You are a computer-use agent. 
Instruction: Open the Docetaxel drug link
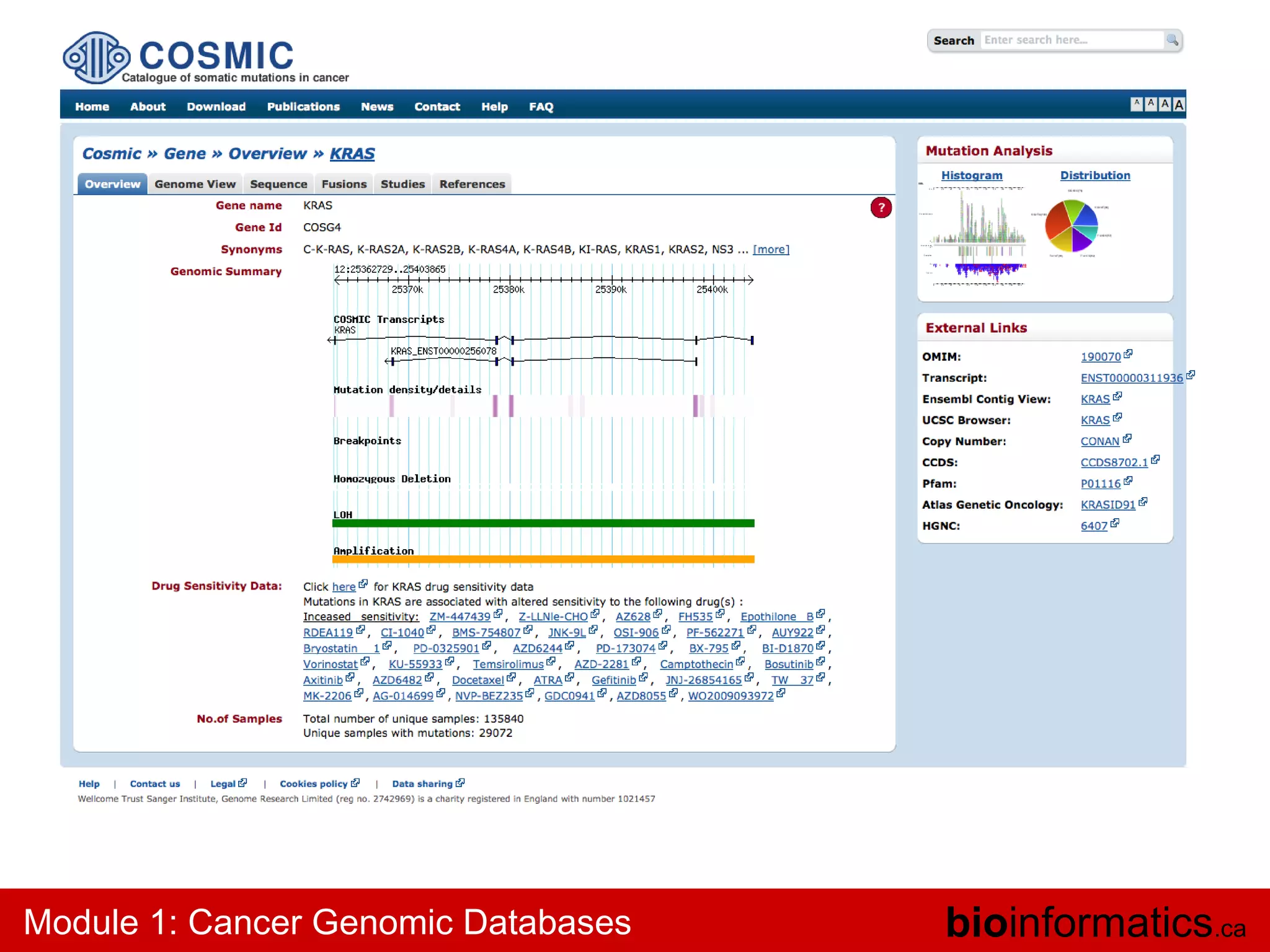477,680
